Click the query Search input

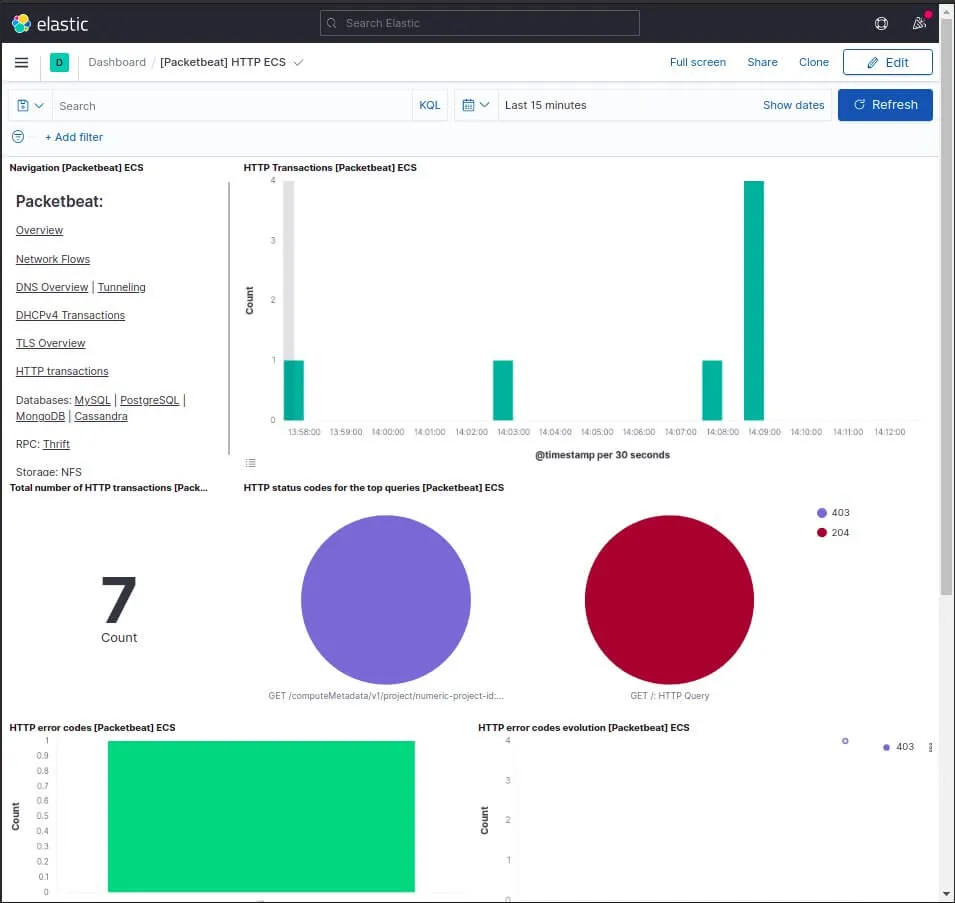coord(232,105)
